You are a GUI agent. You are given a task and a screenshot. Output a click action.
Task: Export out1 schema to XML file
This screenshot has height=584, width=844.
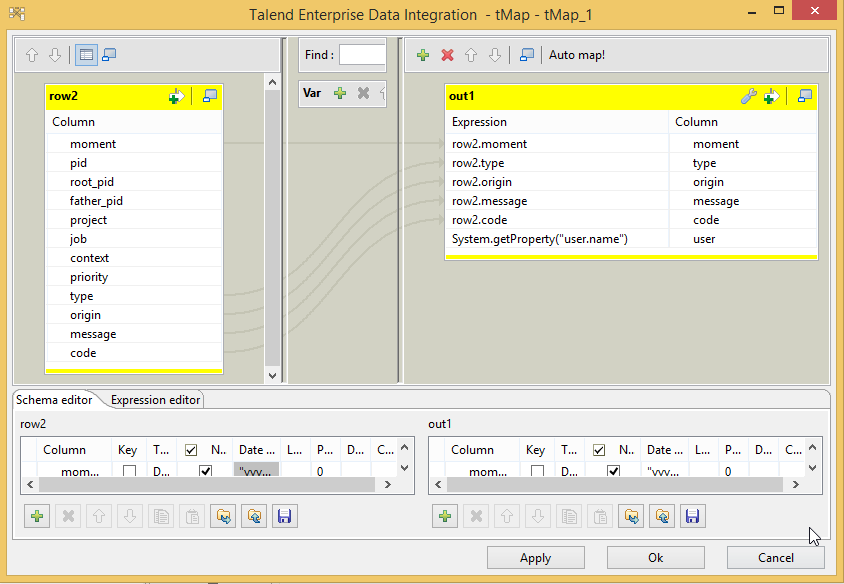(x=662, y=517)
